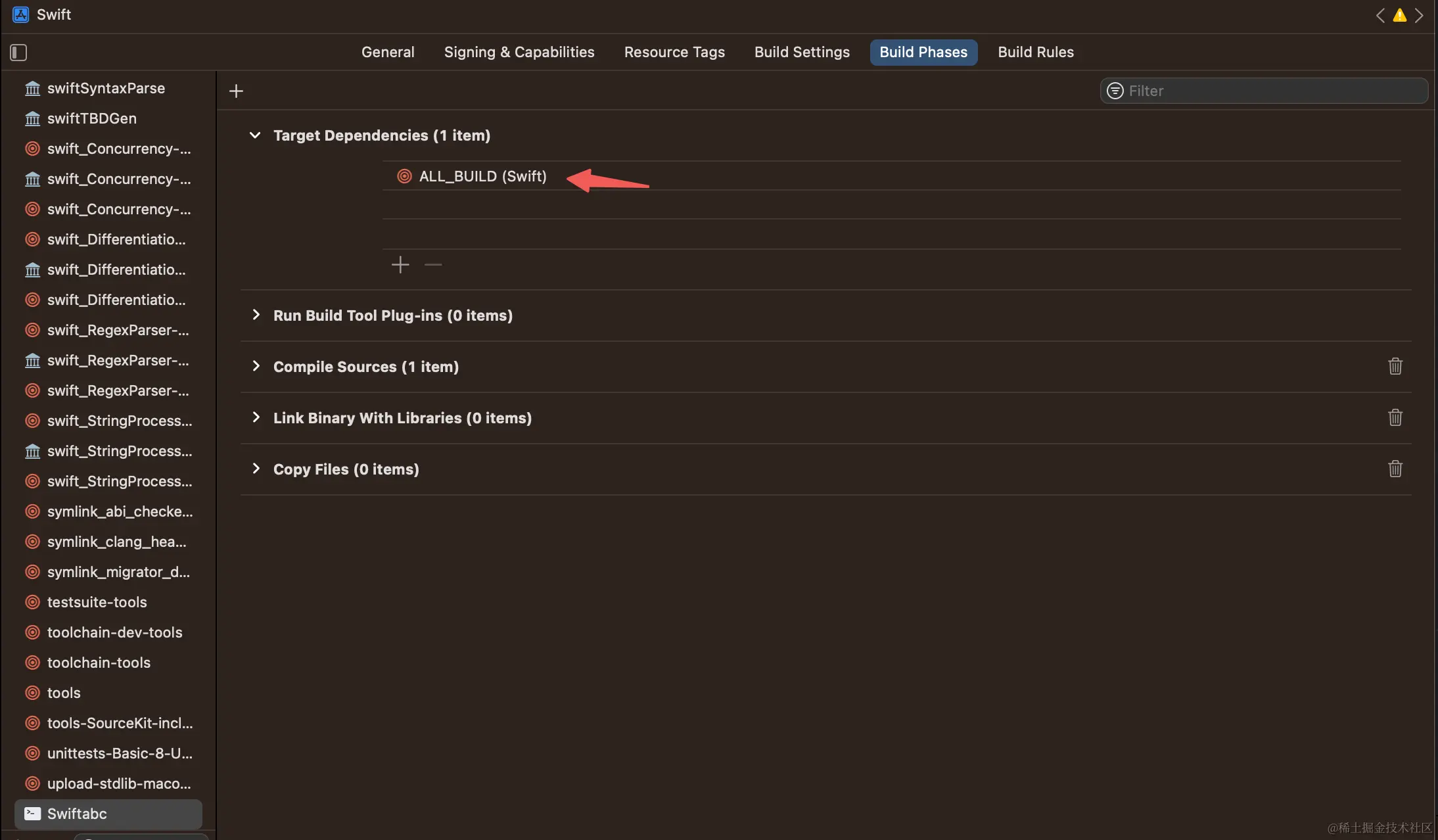This screenshot has width=1438, height=840.
Task: Delete the Copy Files phase with trash icon
Action: coord(1395,469)
